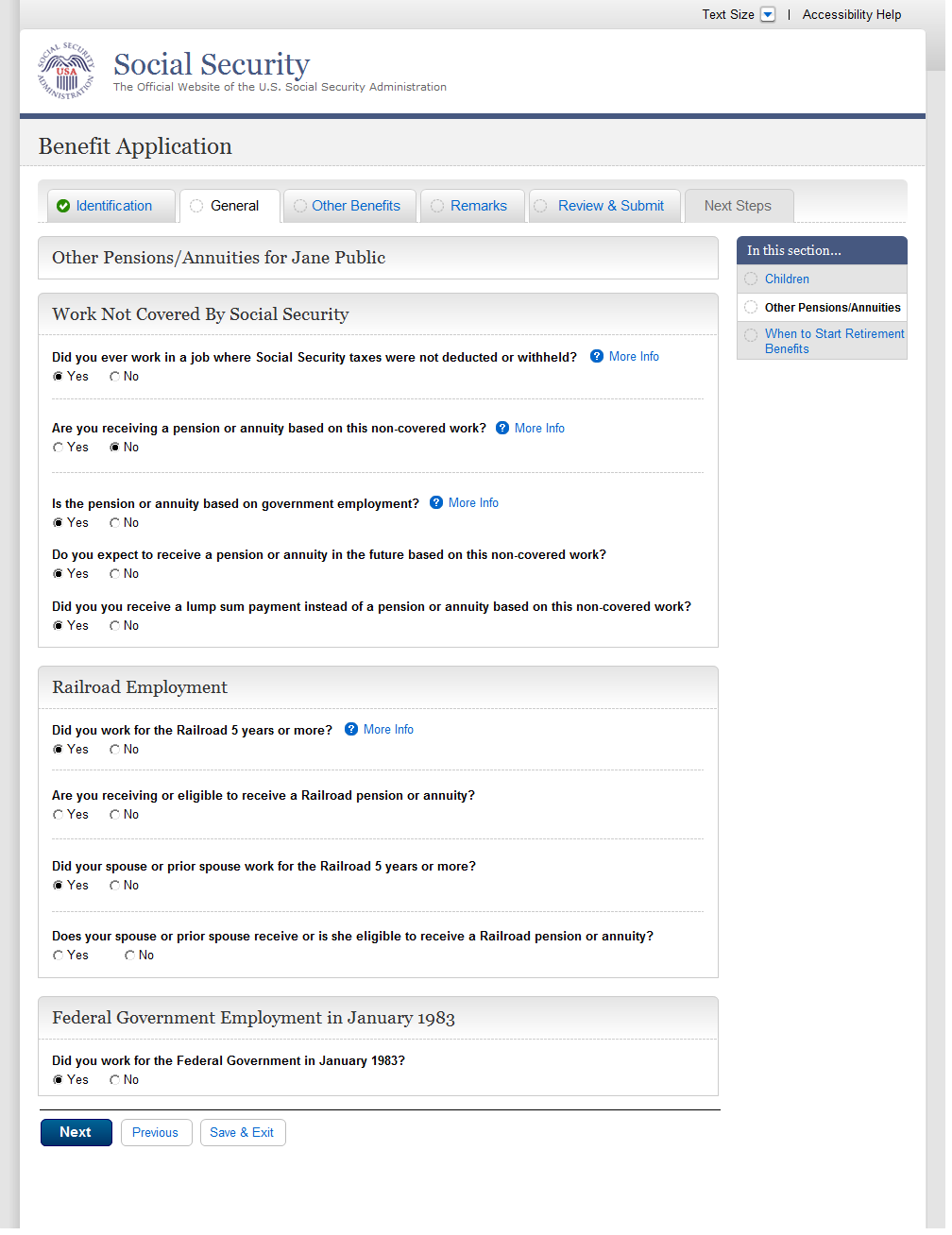952x1235 pixels.
Task: Click help icon next to Railroad 5 years question
Action: pos(351,729)
